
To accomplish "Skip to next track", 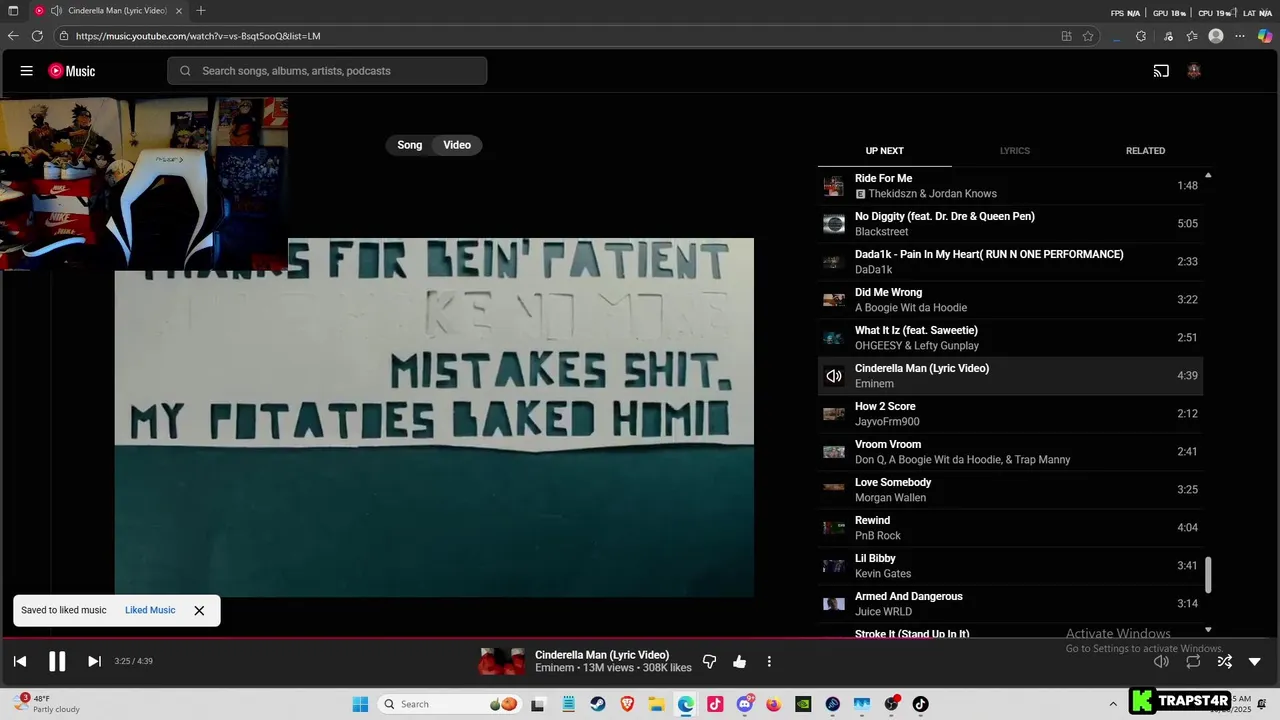I will 94,661.
